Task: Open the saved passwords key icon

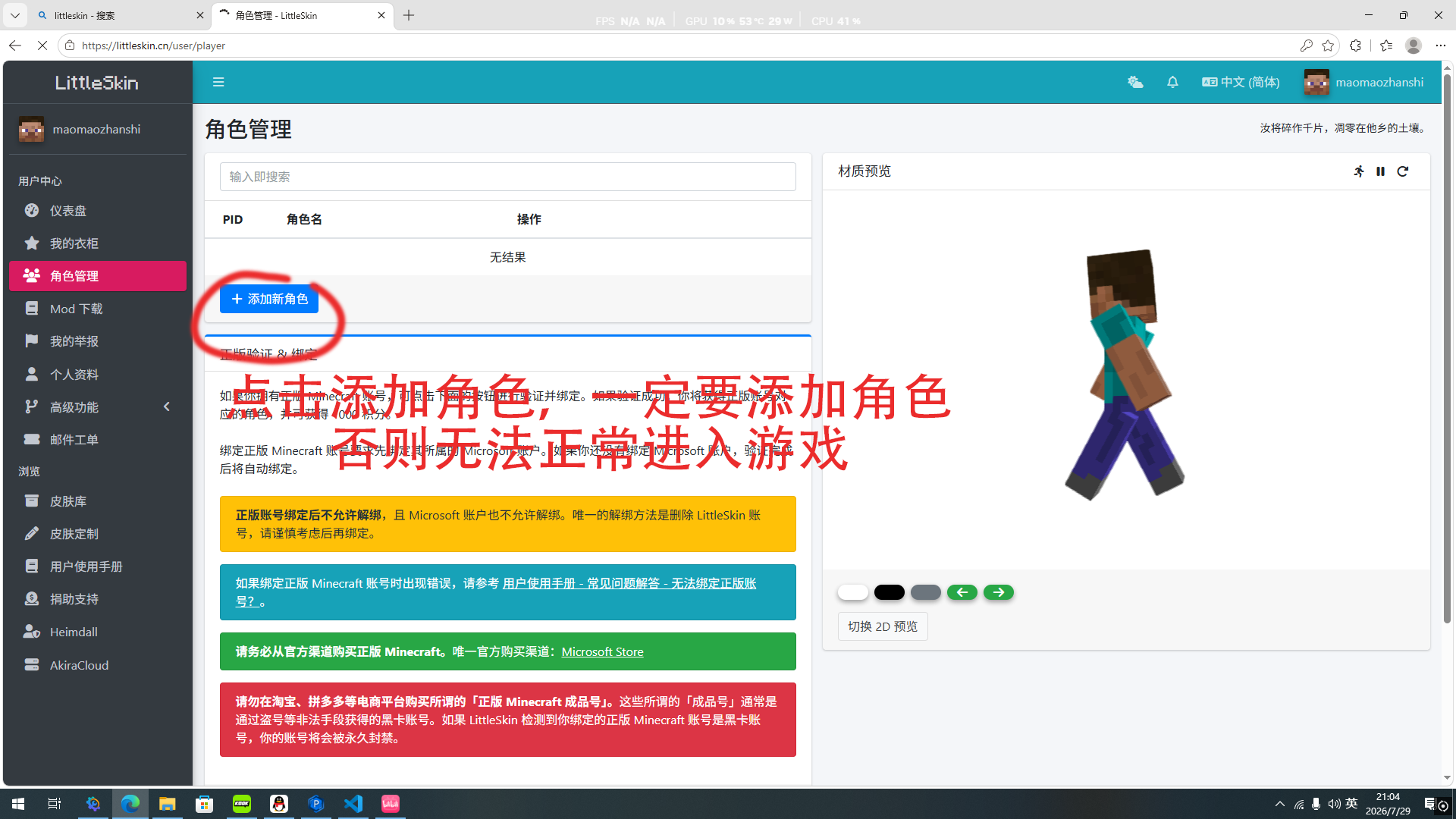Action: tap(1306, 45)
